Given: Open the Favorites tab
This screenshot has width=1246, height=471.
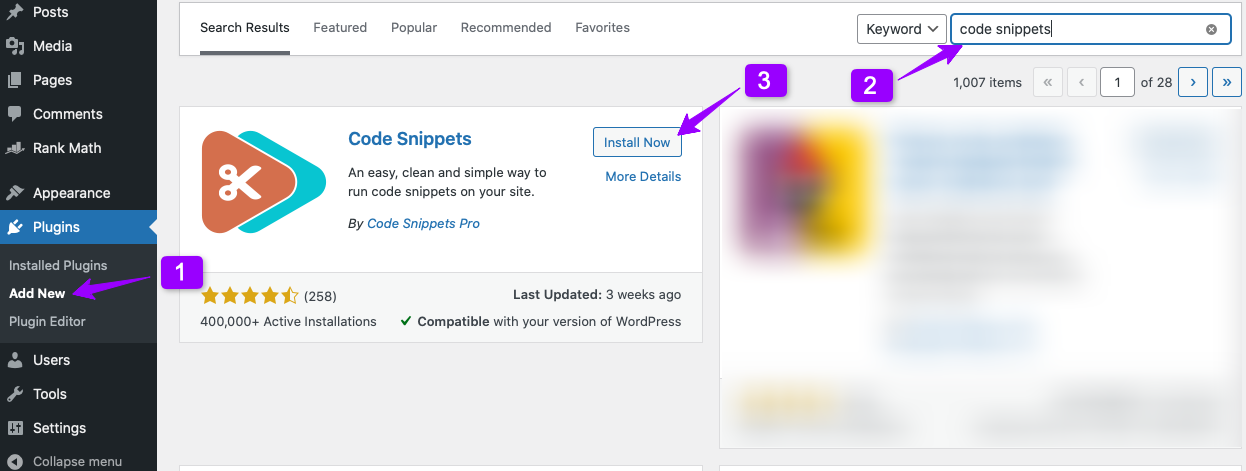Looking at the screenshot, I should point(602,28).
